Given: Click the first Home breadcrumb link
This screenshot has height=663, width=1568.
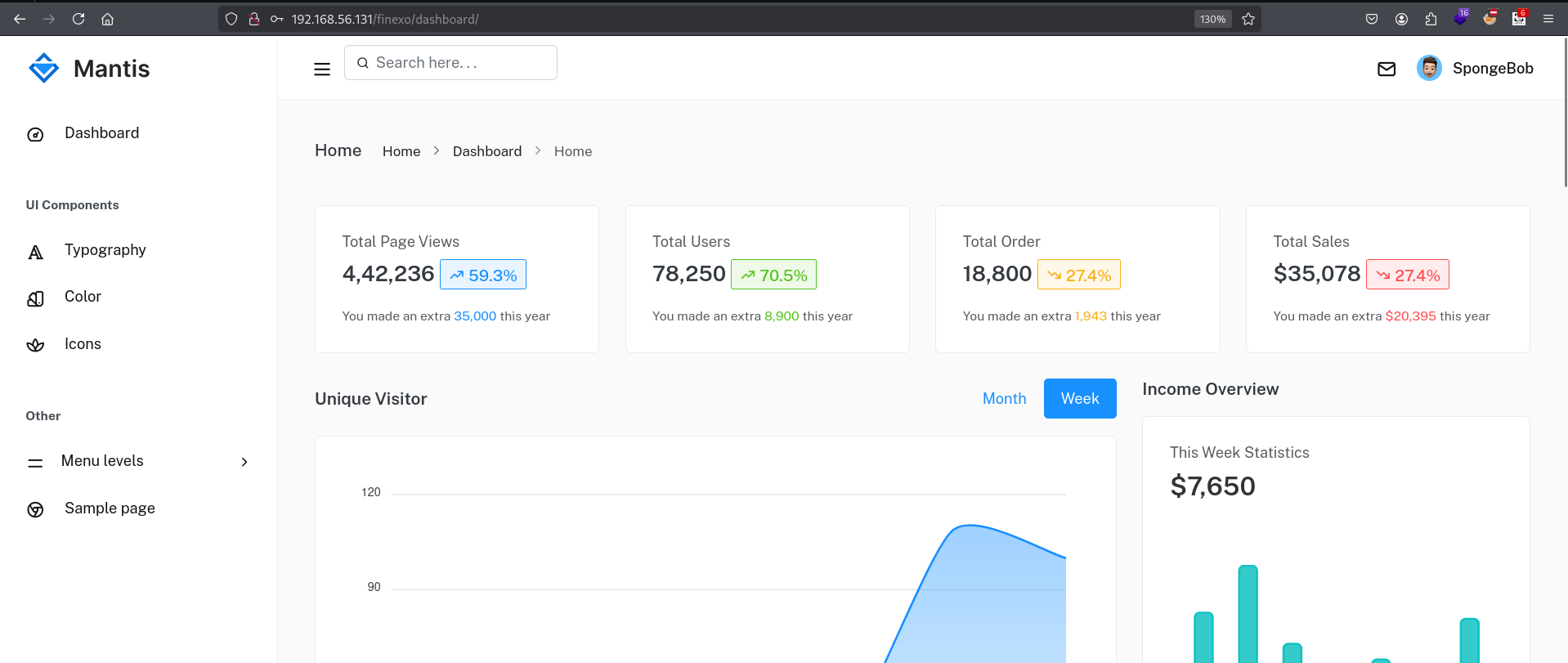Looking at the screenshot, I should [401, 151].
